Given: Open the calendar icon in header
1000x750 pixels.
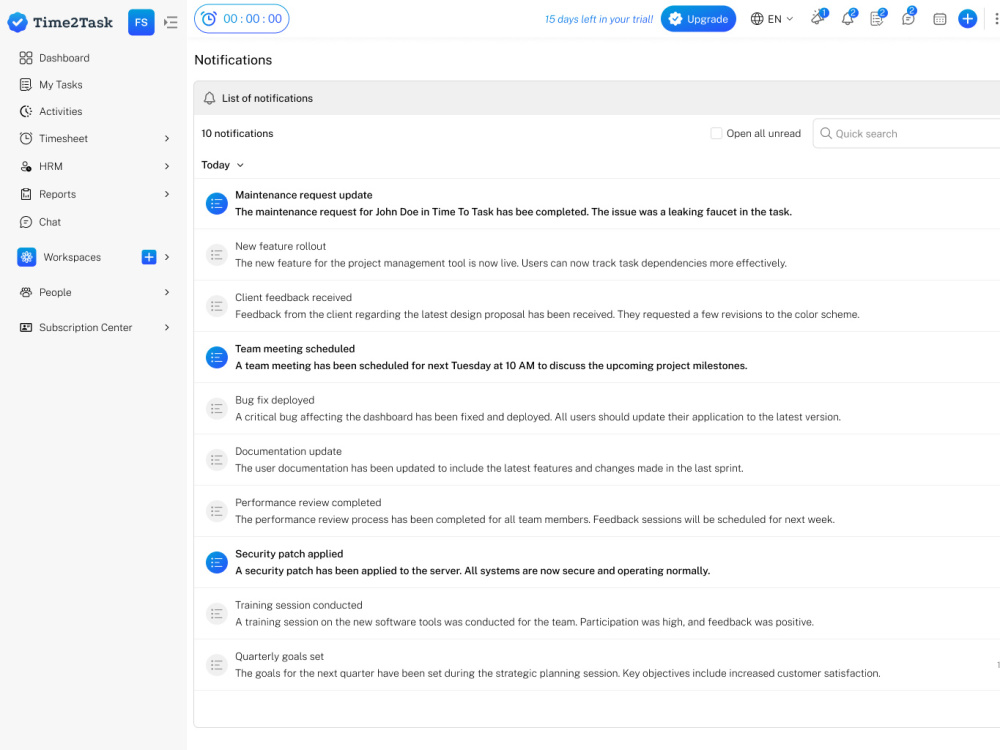Looking at the screenshot, I should [939, 19].
